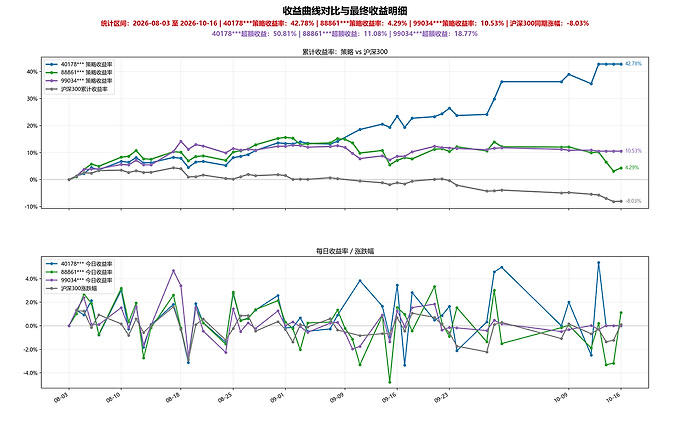Click legend entry 沪深300涨跌幅
Viewport: 690px width, 421px height.
[72, 289]
